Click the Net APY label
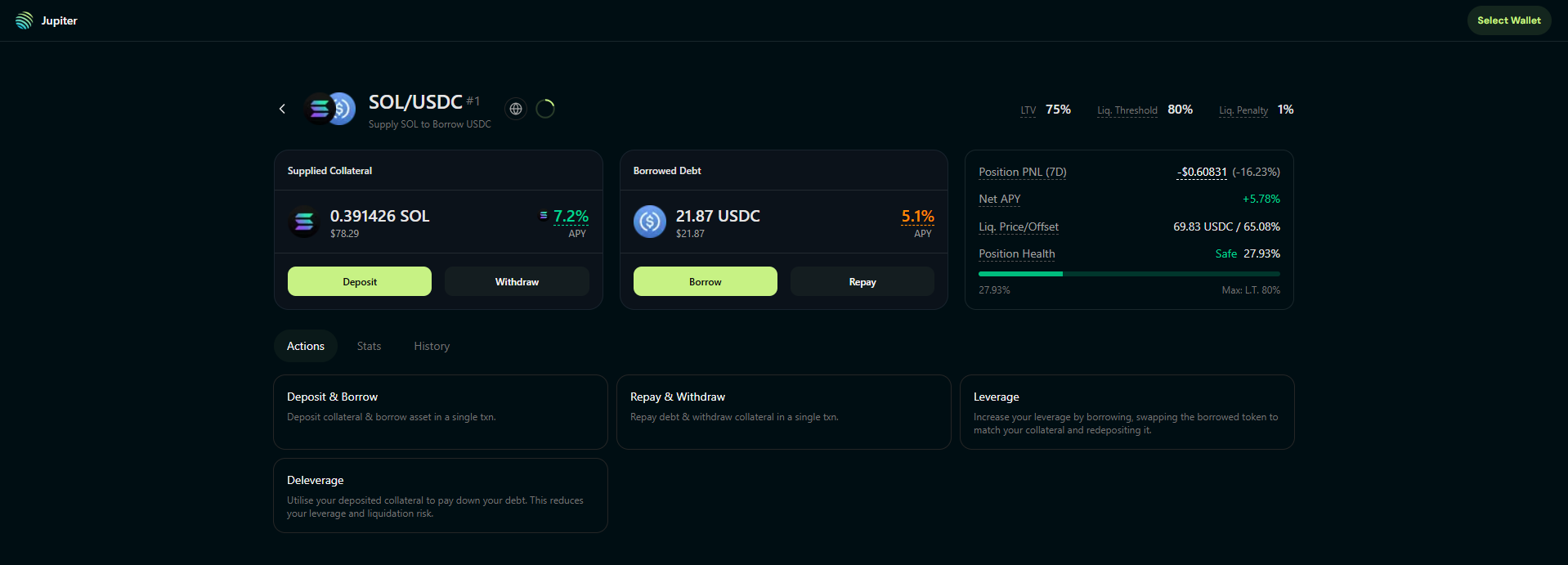1568x565 pixels. pos(1000,199)
